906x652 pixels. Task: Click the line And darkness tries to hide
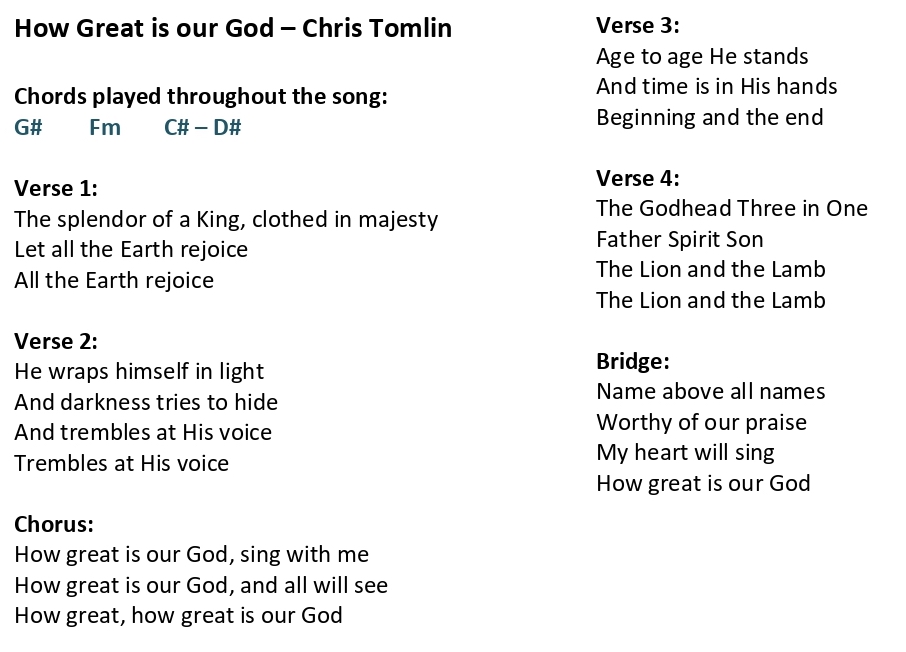(x=146, y=402)
